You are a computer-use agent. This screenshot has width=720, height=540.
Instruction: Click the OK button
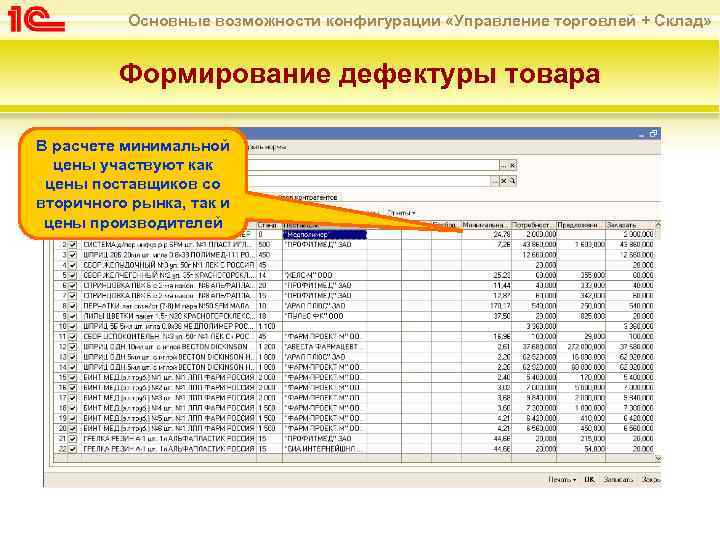point(589,479)
